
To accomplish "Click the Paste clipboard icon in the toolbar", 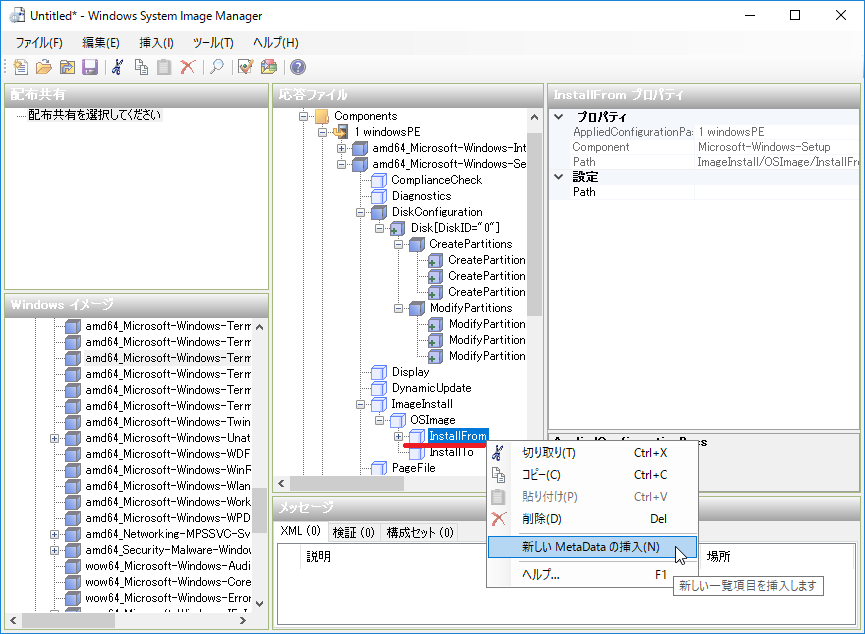I will [164, 67].
